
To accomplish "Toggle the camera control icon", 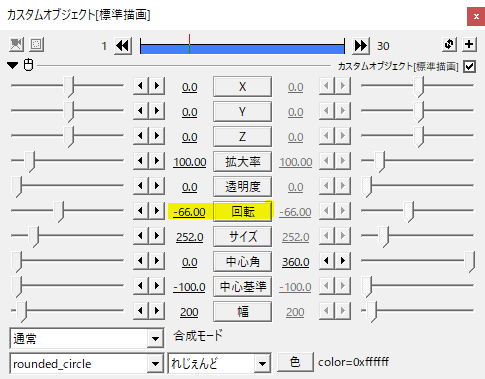I will [16, 45].
